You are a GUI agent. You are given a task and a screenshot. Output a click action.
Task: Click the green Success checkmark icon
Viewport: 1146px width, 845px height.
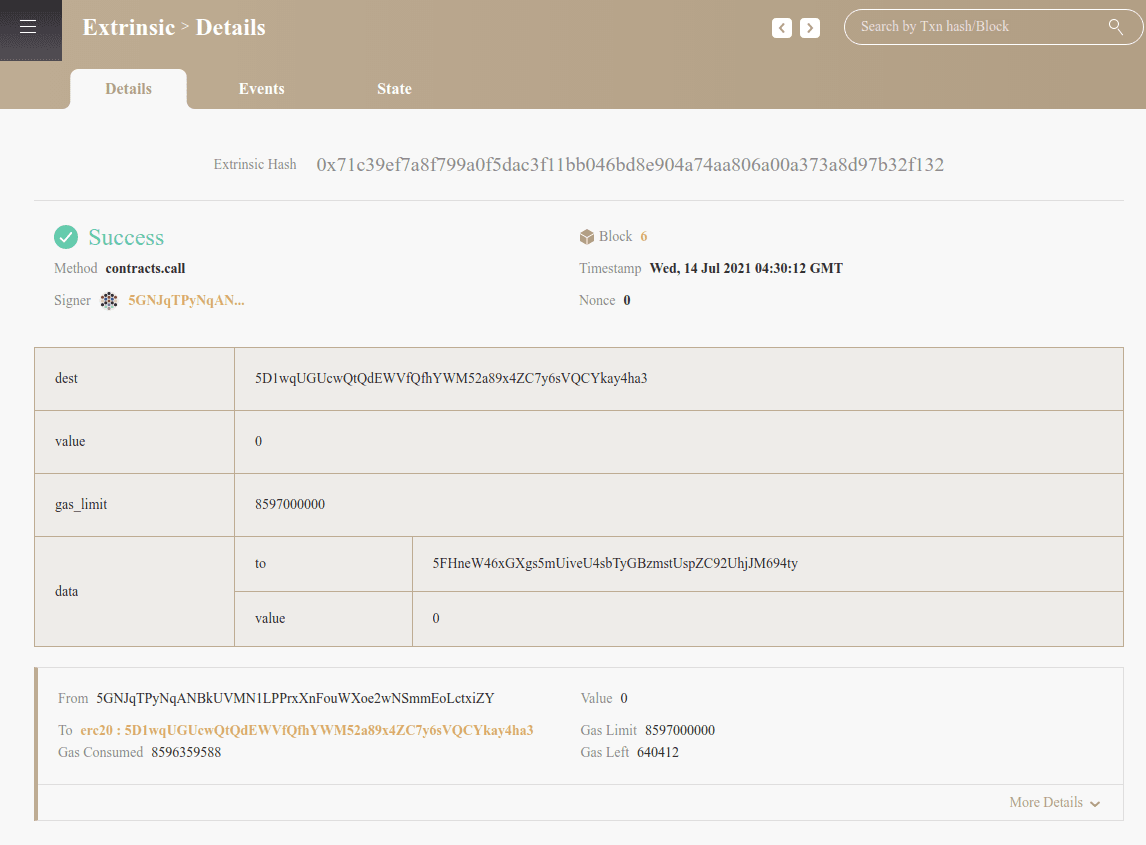(66, 237)
